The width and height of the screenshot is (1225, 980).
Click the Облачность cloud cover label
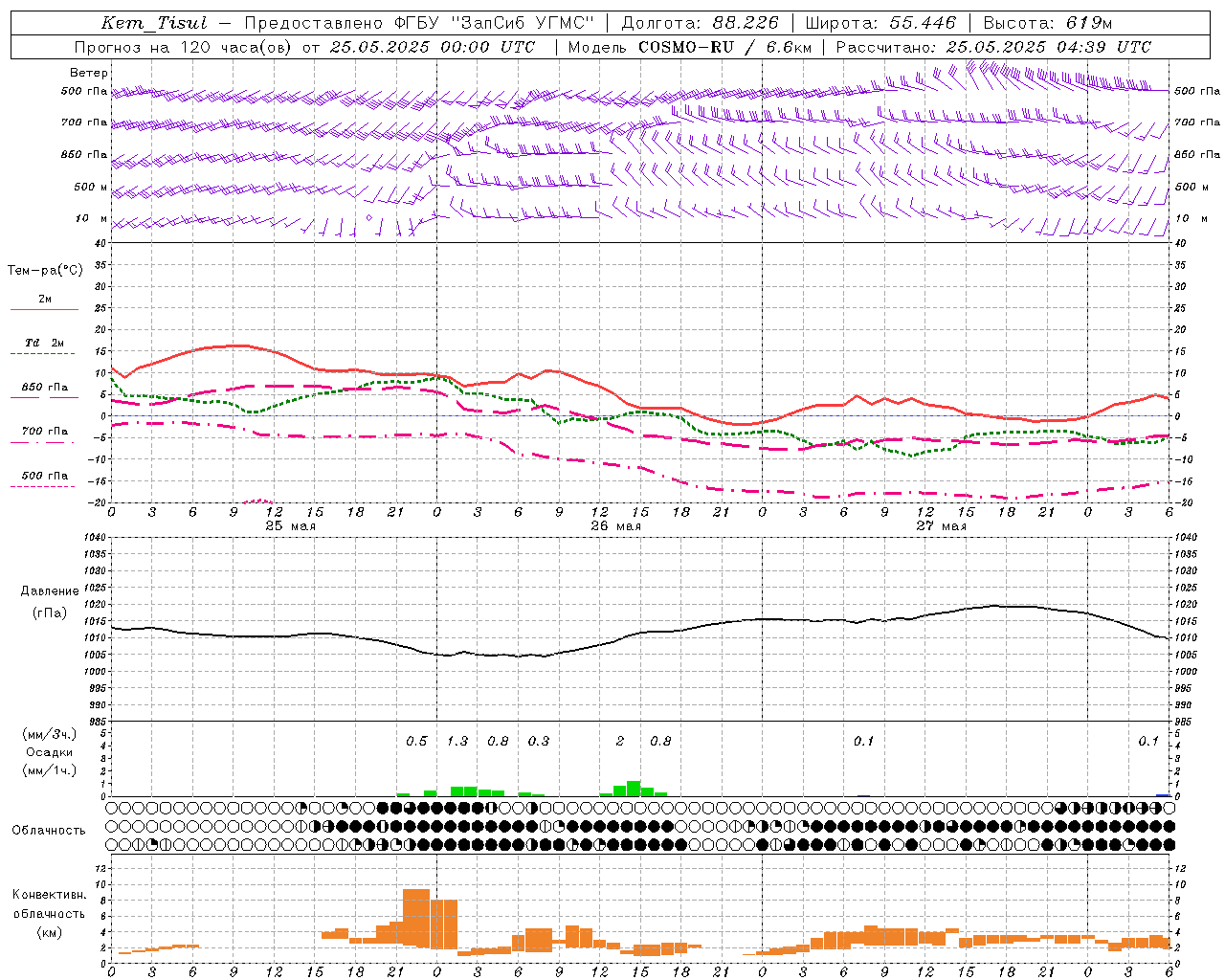[x=49, y=831]
